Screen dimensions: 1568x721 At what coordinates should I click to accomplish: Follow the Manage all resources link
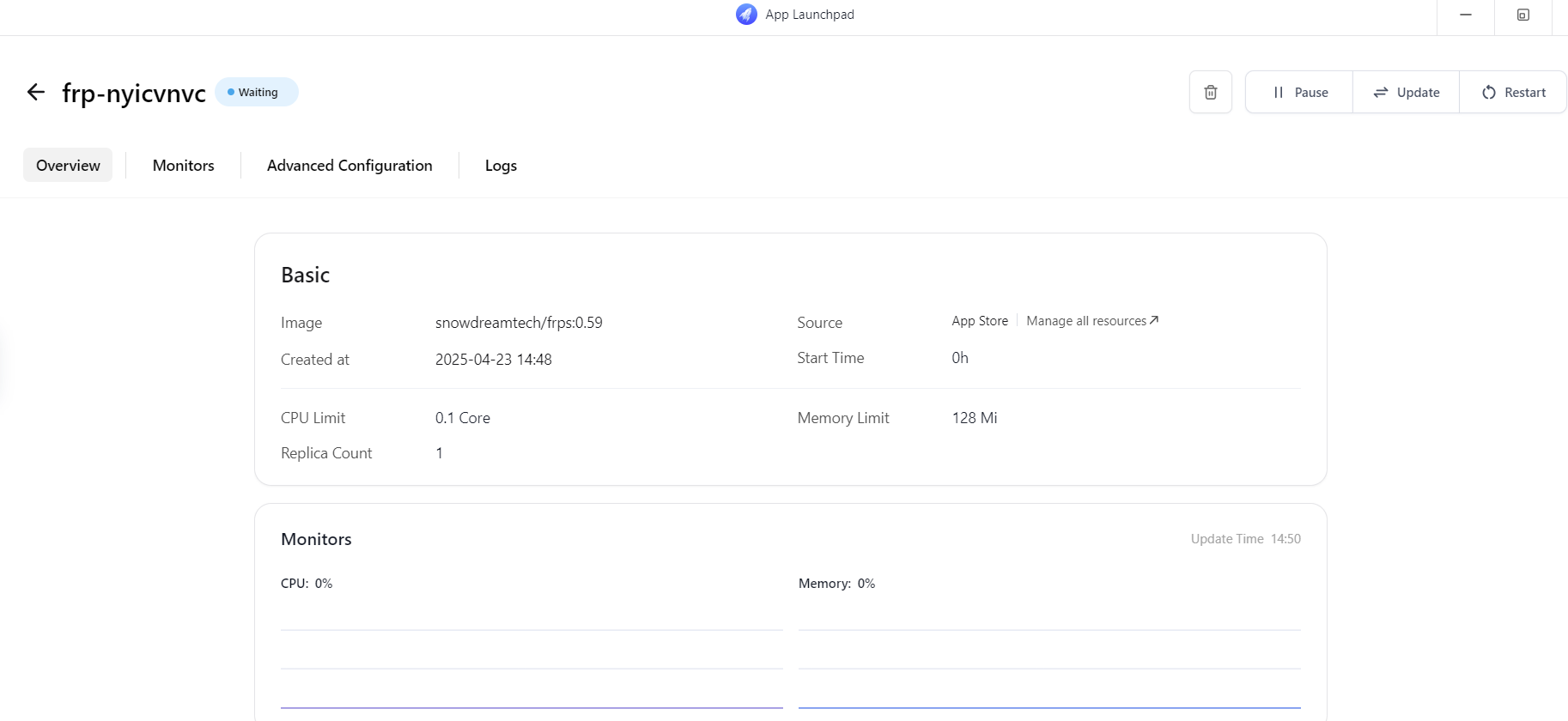(1091, 321)
